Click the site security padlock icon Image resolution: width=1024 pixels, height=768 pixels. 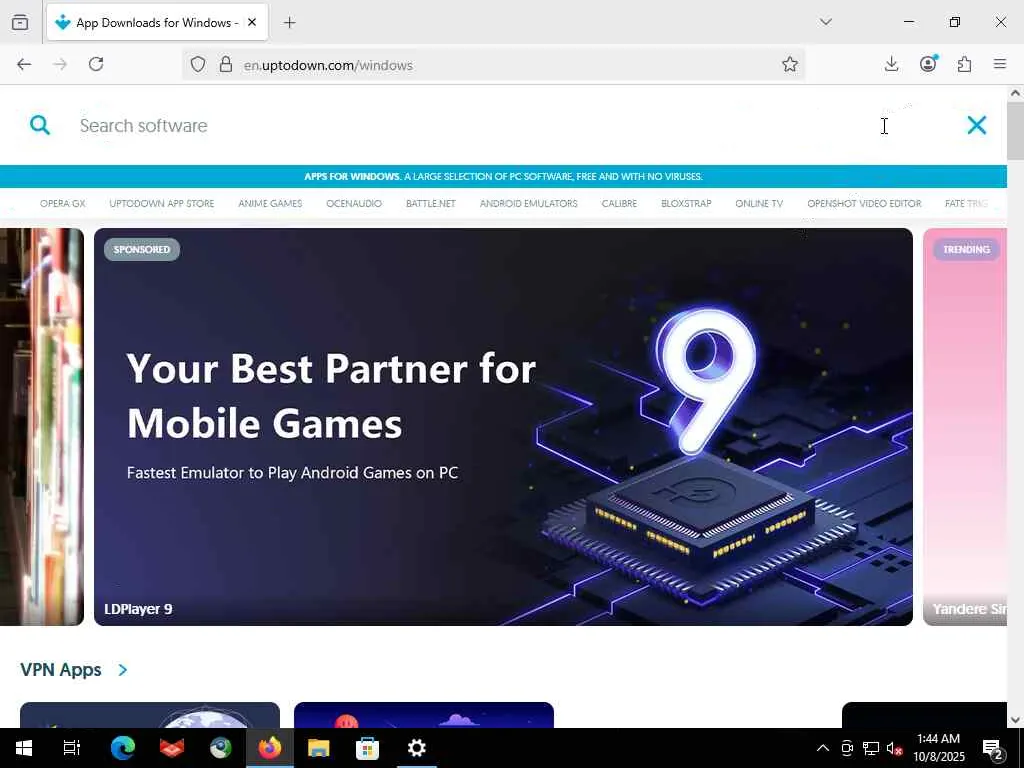coord(226,65)
